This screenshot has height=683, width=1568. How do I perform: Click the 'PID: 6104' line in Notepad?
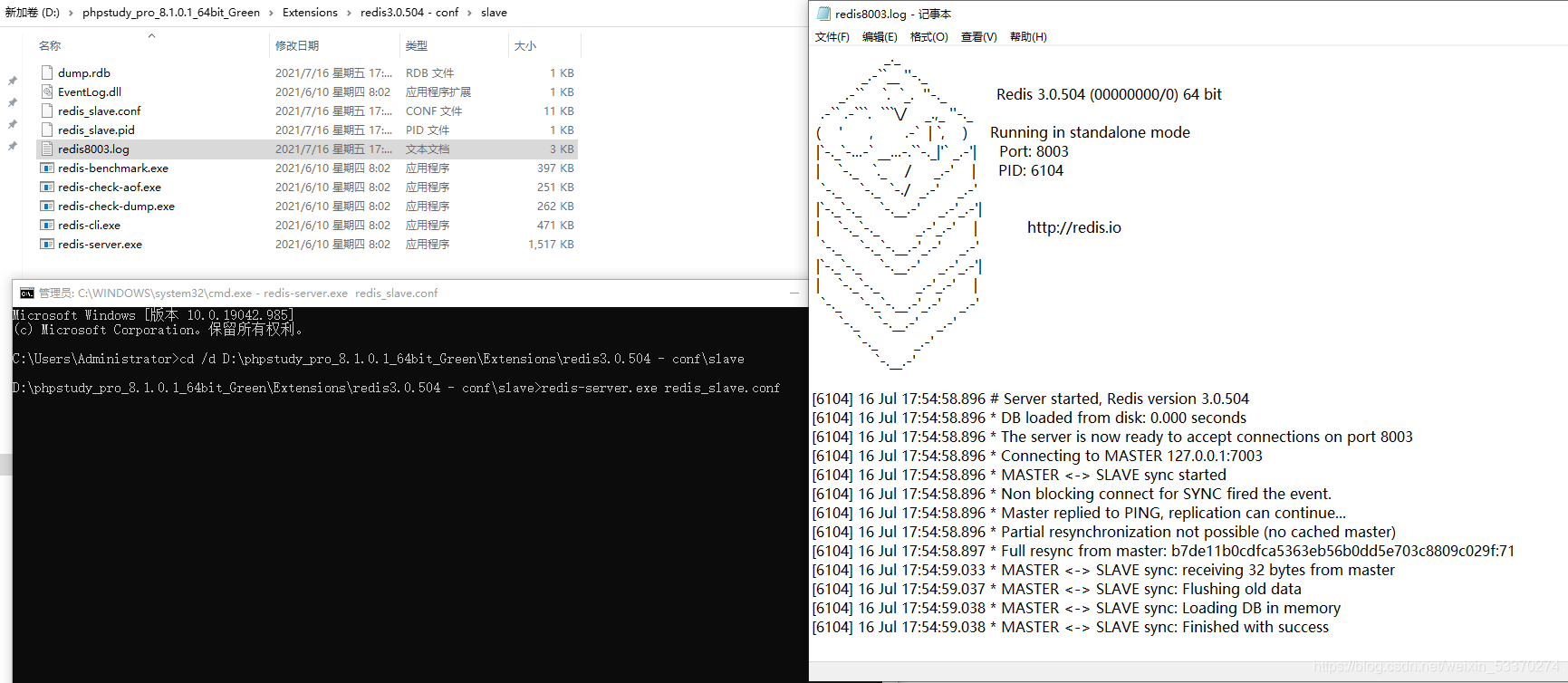pos(1031,170)
